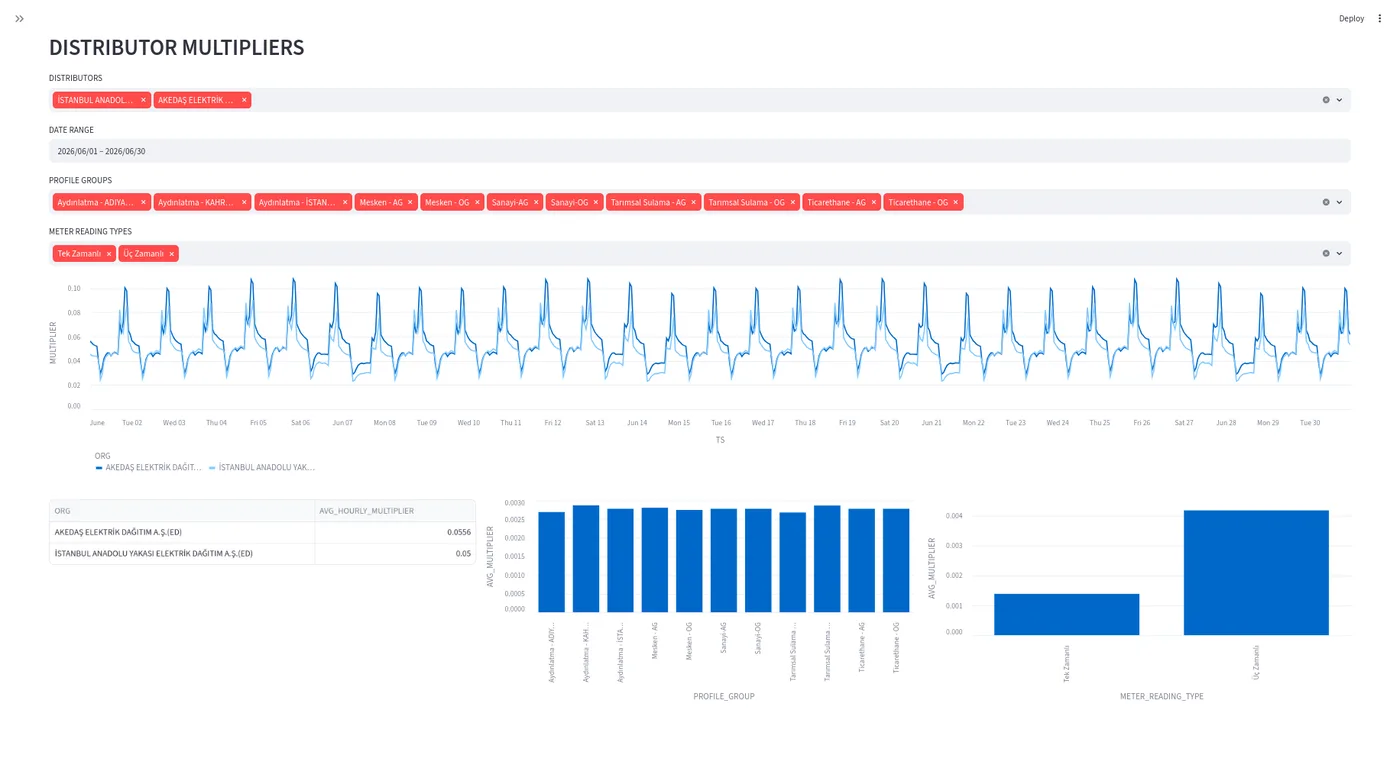The height and width of the screenshot is (768, 1400).
Task: Clear all selected meter reading types
Action: (x=1326, y=254)
